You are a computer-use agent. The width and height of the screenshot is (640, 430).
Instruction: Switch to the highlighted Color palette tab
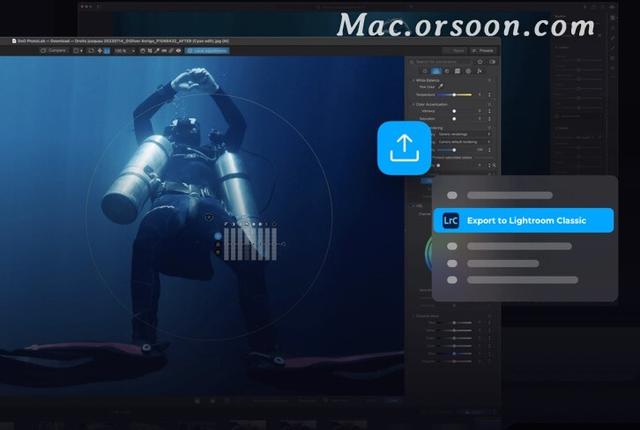(x=436, y=71)
